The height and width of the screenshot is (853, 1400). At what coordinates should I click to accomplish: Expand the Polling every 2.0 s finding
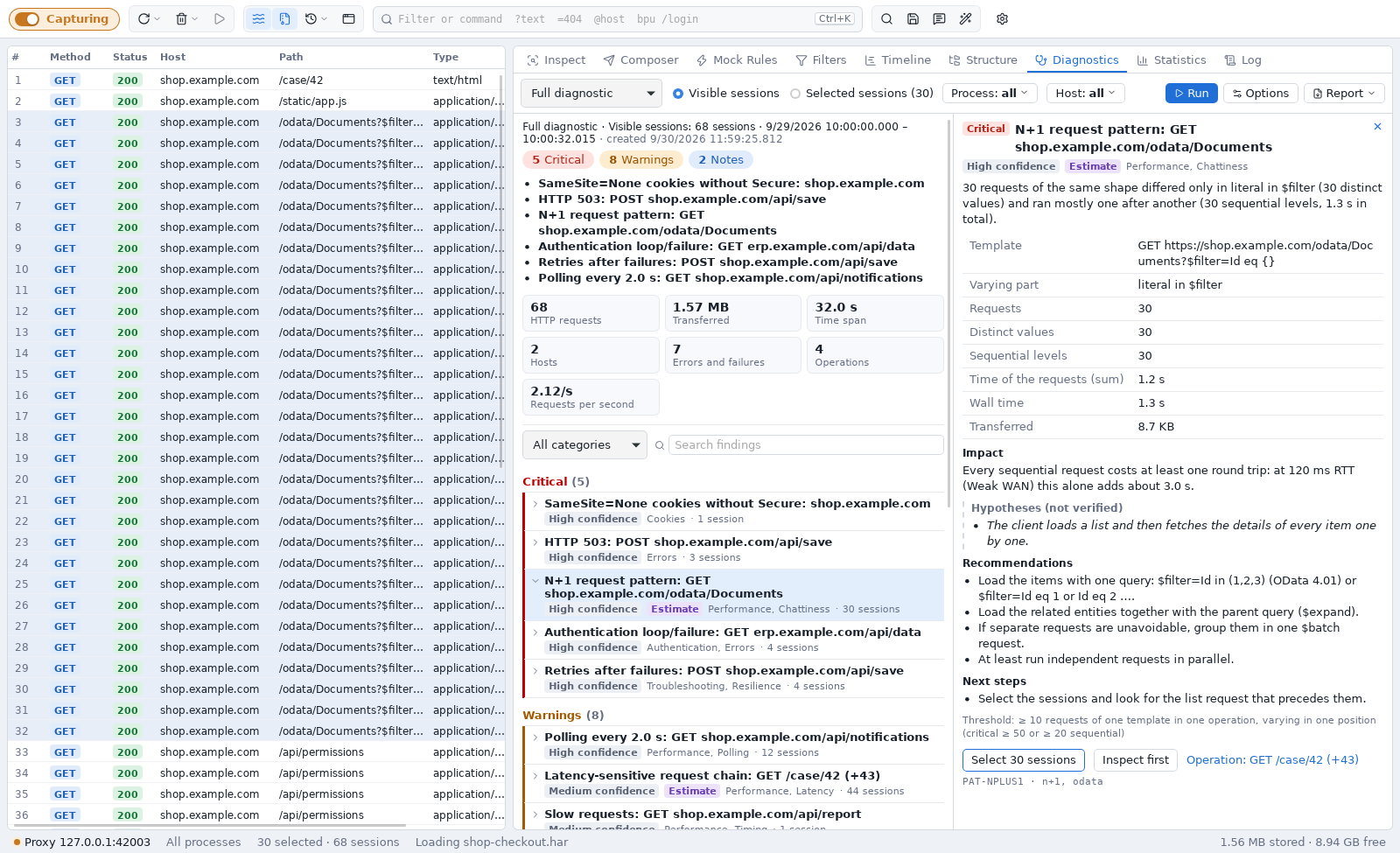click(733, 745)
